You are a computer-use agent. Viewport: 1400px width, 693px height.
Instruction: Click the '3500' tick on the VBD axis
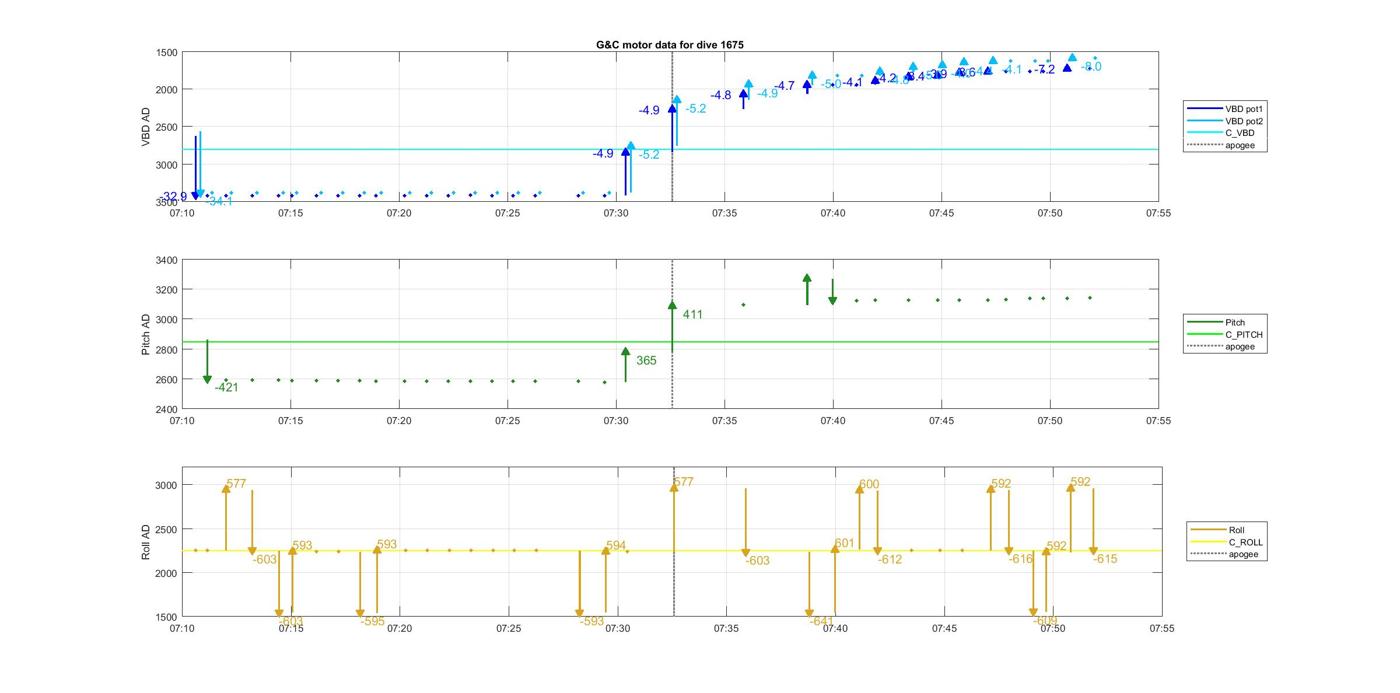coord(167,202)
